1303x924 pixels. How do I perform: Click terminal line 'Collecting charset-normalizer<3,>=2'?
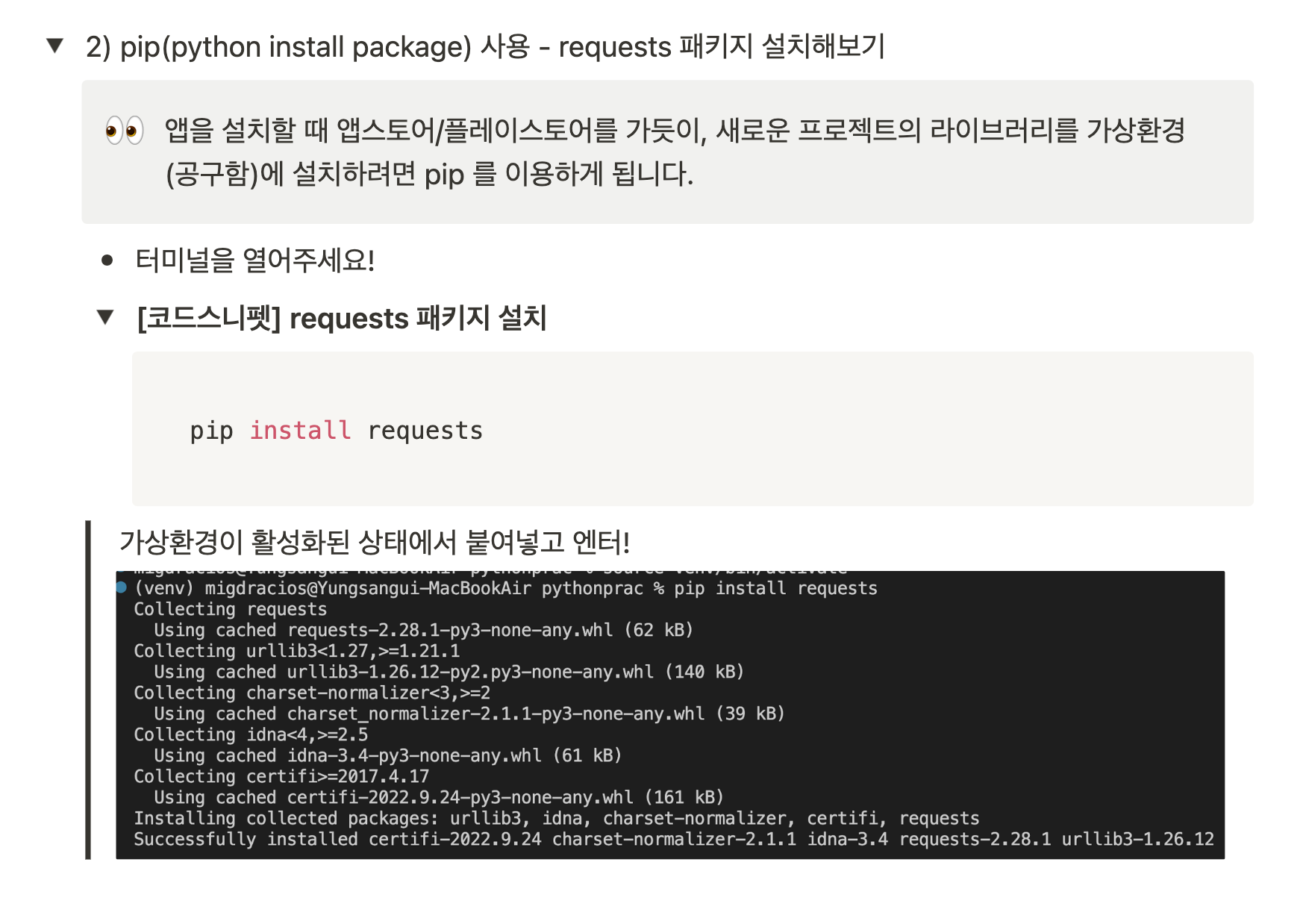[x=312, y=693]
